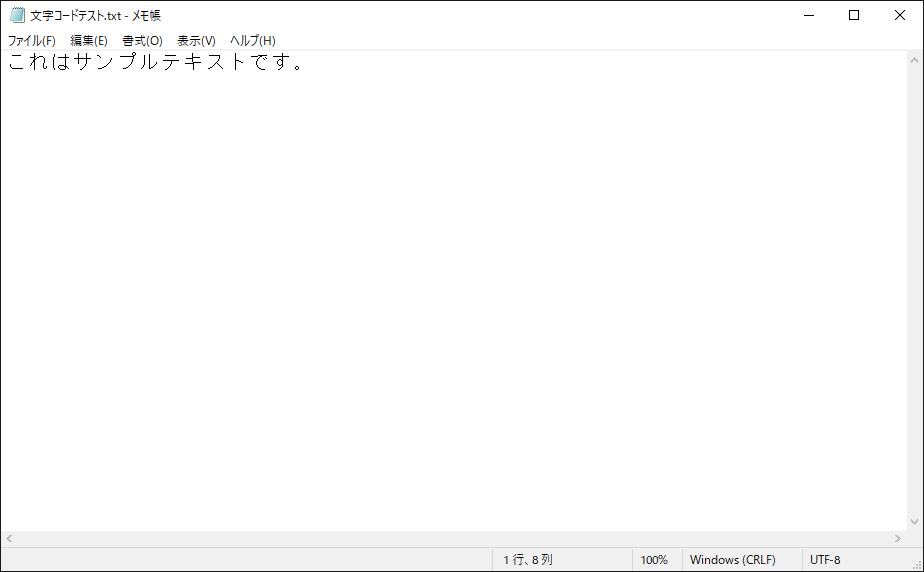This screenshot has height=572, width=924.
Task: Click the Windows (CRLF) status field
Action: [x=732, y=560]
